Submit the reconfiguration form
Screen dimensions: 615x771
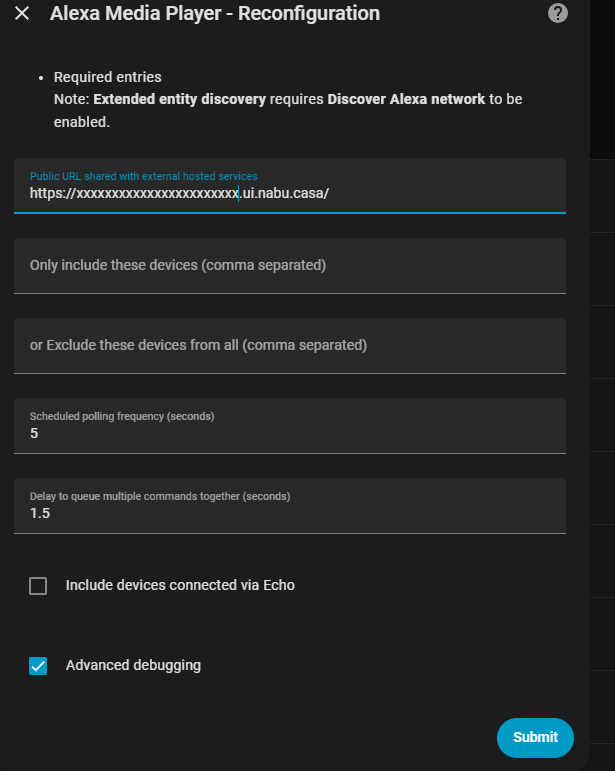tap(535, 737)
